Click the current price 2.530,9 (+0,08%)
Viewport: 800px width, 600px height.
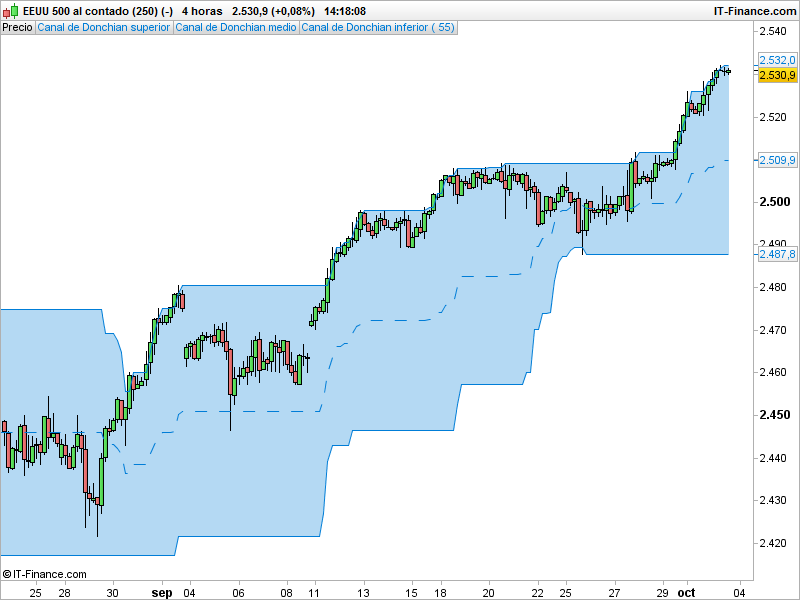pyautogui.click(x=273, y=11)
